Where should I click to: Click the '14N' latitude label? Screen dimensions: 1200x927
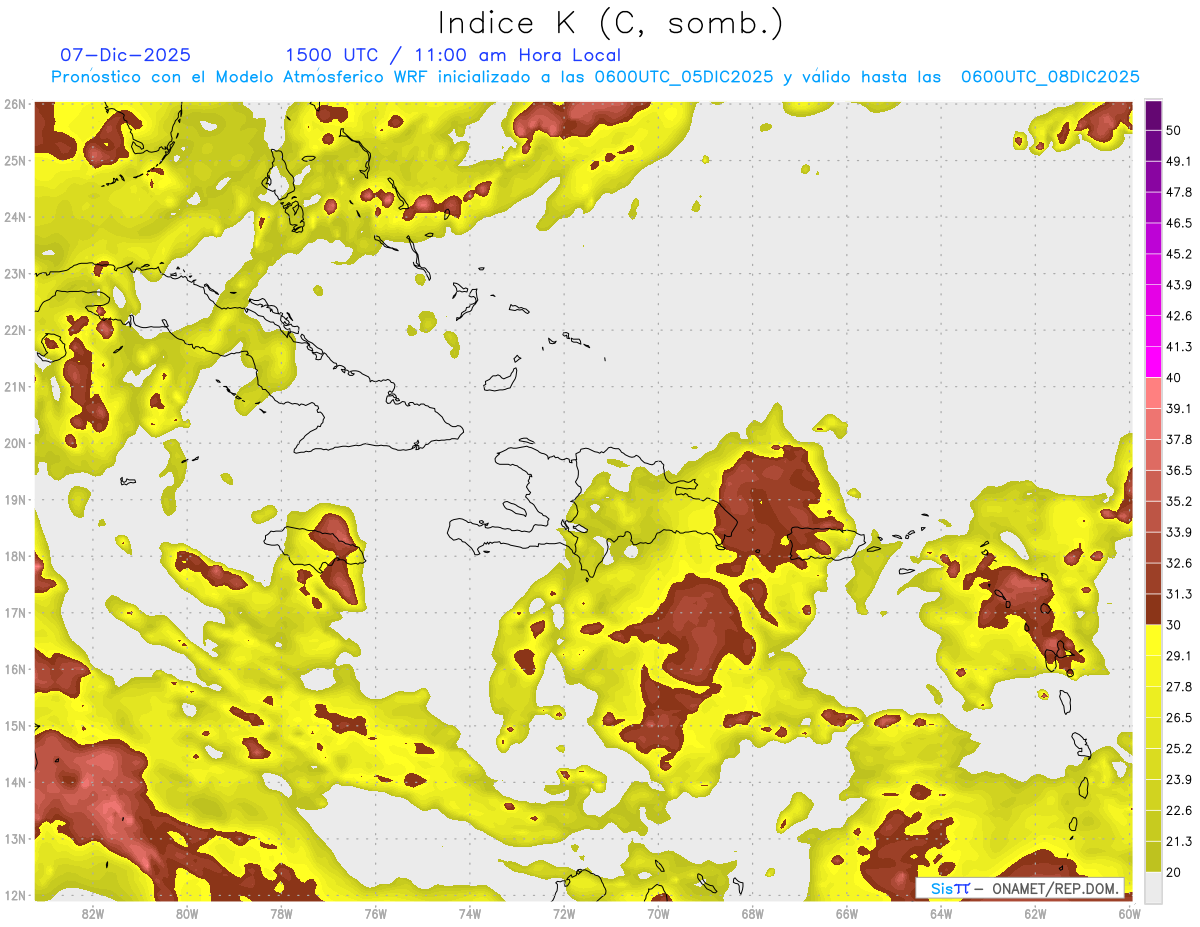click(15, 782)
